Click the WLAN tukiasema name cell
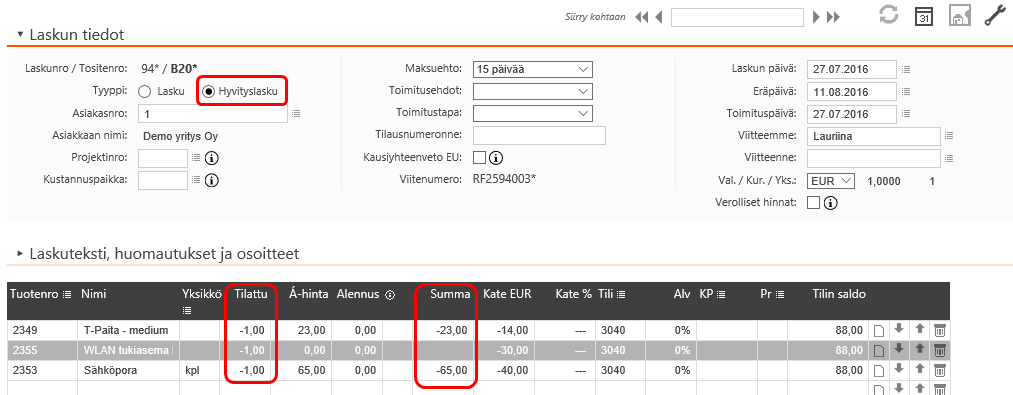The width and height of the screenshot is (1013, 395). point(128,351)
